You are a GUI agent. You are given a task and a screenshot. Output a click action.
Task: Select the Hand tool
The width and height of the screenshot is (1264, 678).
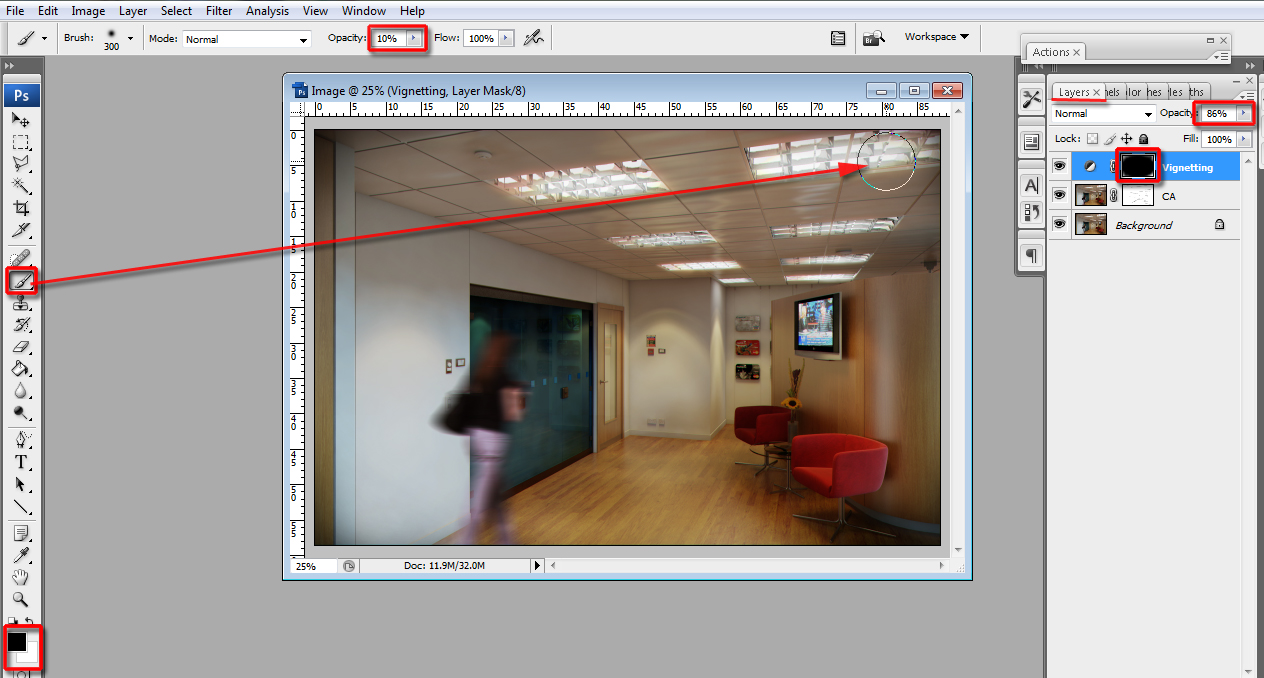21,577
